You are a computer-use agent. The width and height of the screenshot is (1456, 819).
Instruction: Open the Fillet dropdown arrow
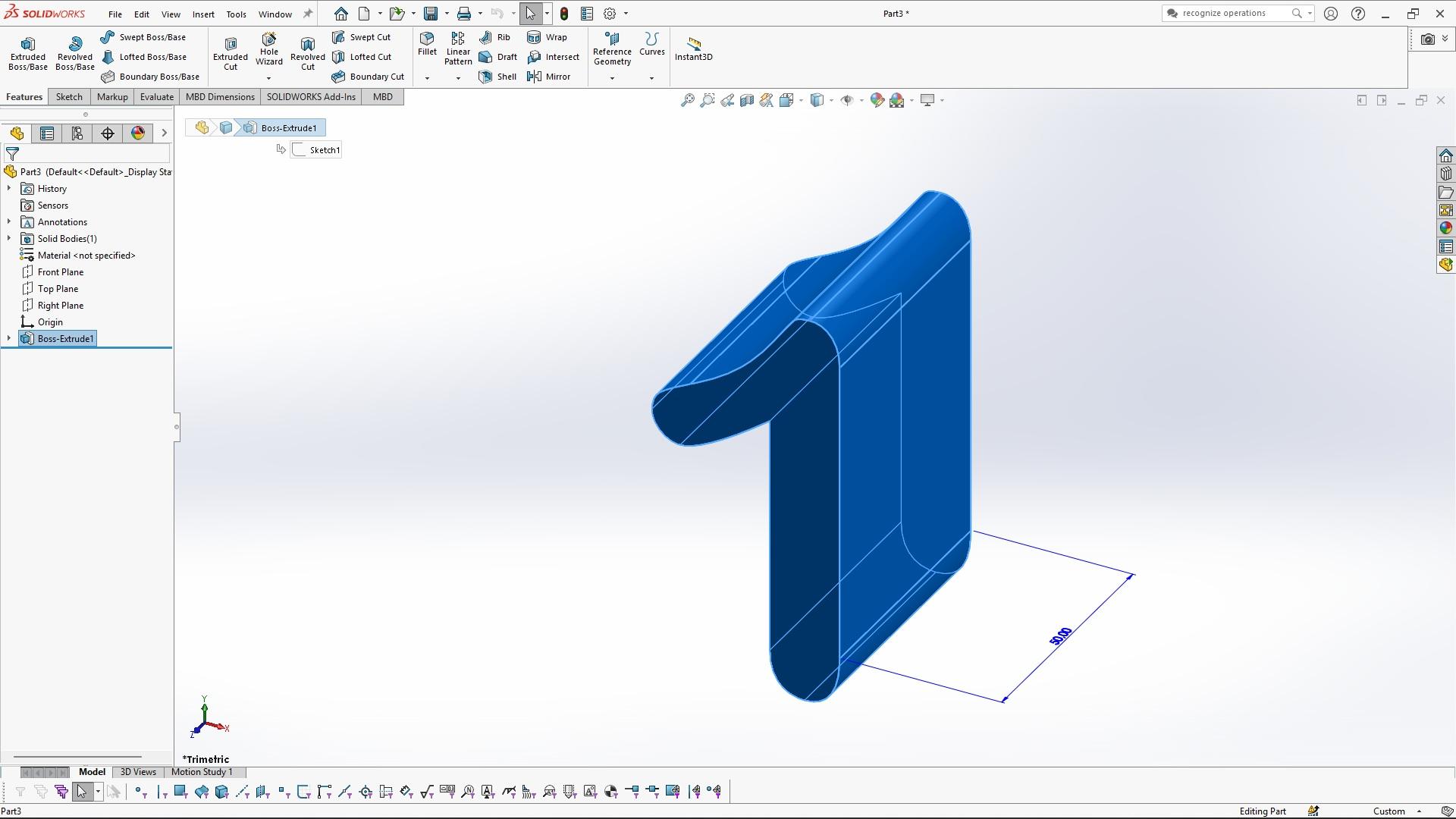coord(427,78)
